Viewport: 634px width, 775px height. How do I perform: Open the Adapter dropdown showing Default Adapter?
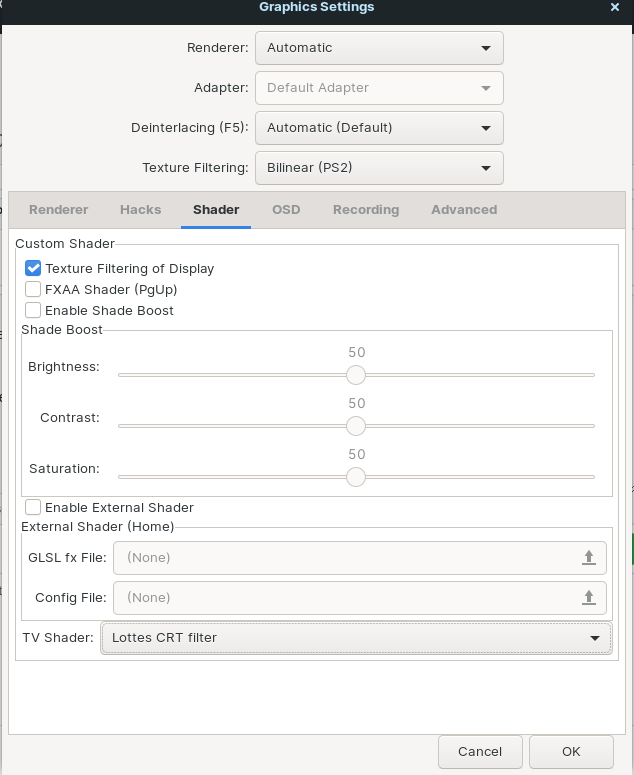point(379,88)
